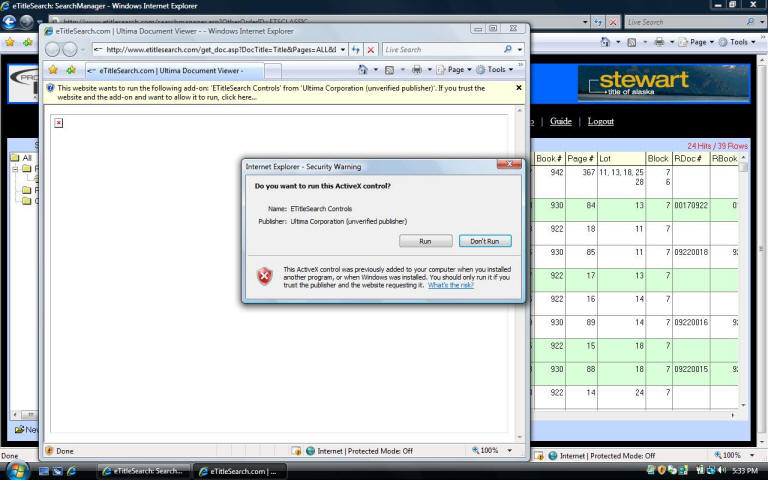Click the Stop icon in the Document Viewer
The image size is (768, 480).
[371, 49]
